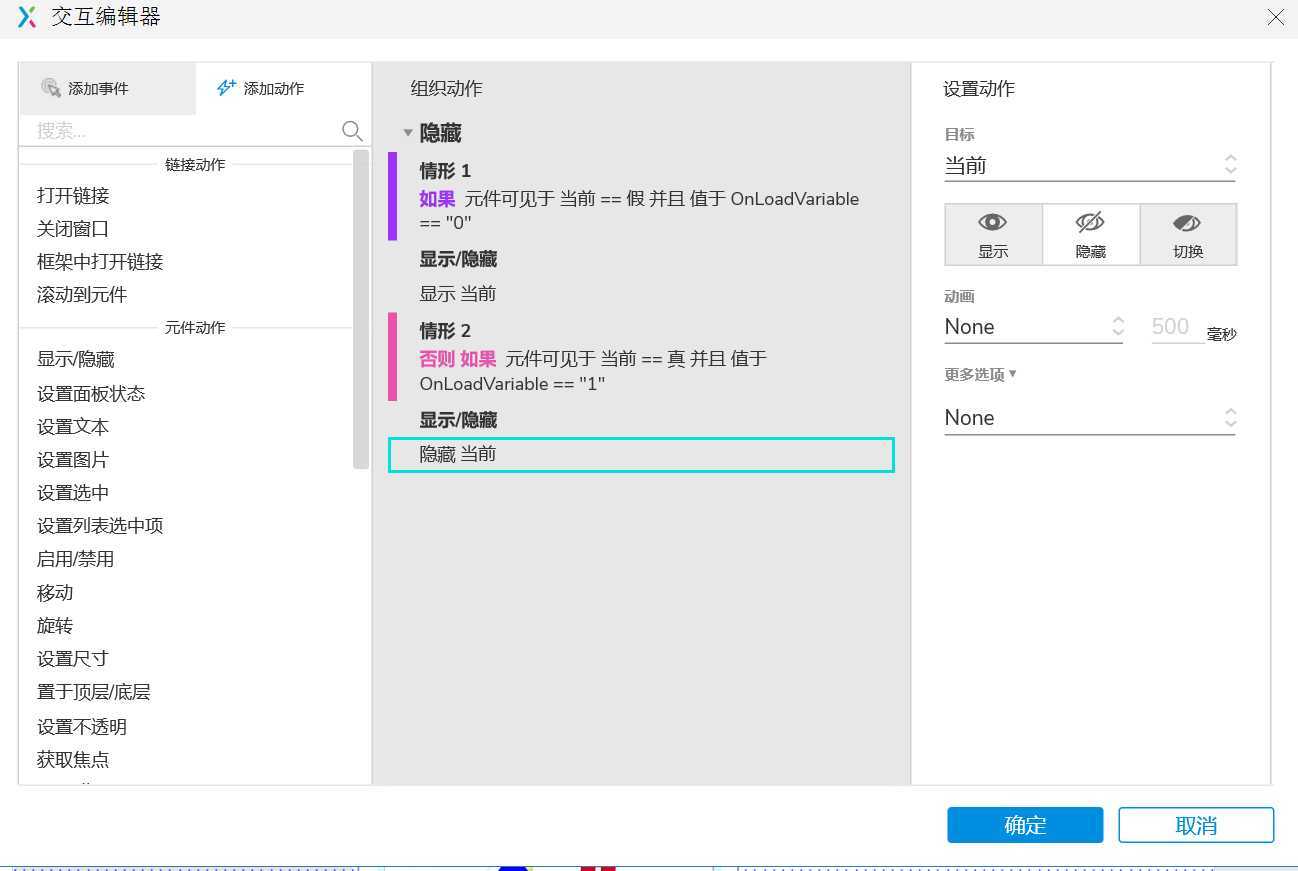Click the 取消 button
The height and width of the screenshot is (871, 1298).
[x=1196, y=825]
